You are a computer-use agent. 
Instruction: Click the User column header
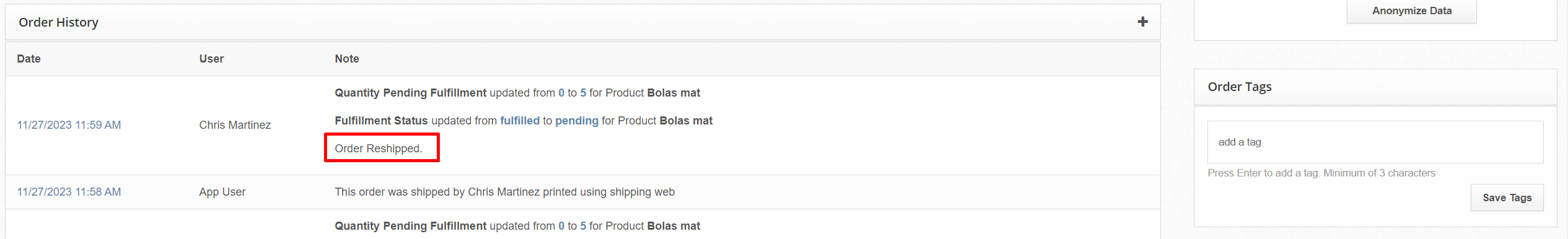click(211, 59)
